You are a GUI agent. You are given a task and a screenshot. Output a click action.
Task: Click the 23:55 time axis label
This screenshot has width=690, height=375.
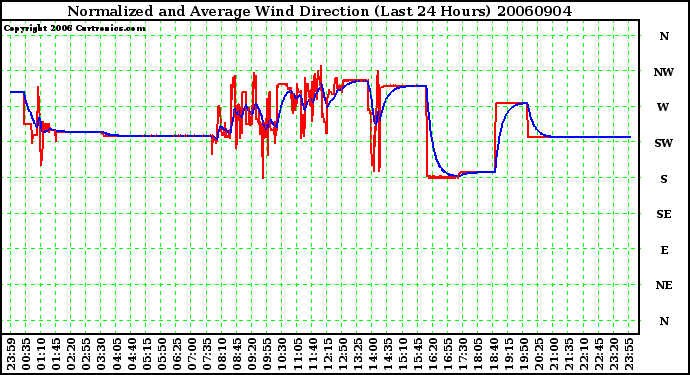coord(629,354)
